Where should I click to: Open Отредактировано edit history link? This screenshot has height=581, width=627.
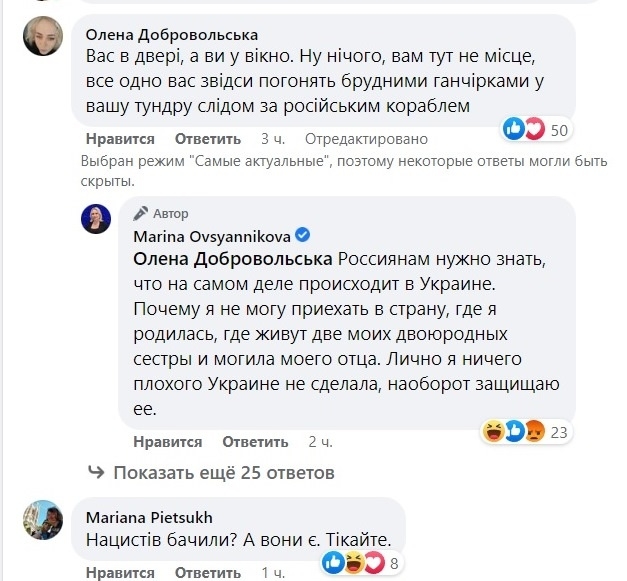tap(366, 139)
